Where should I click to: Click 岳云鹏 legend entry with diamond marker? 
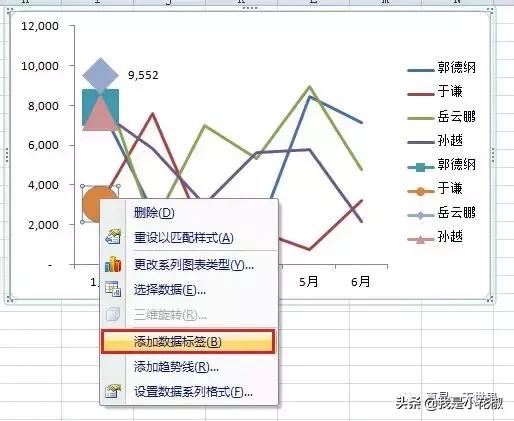pos(442,213)
